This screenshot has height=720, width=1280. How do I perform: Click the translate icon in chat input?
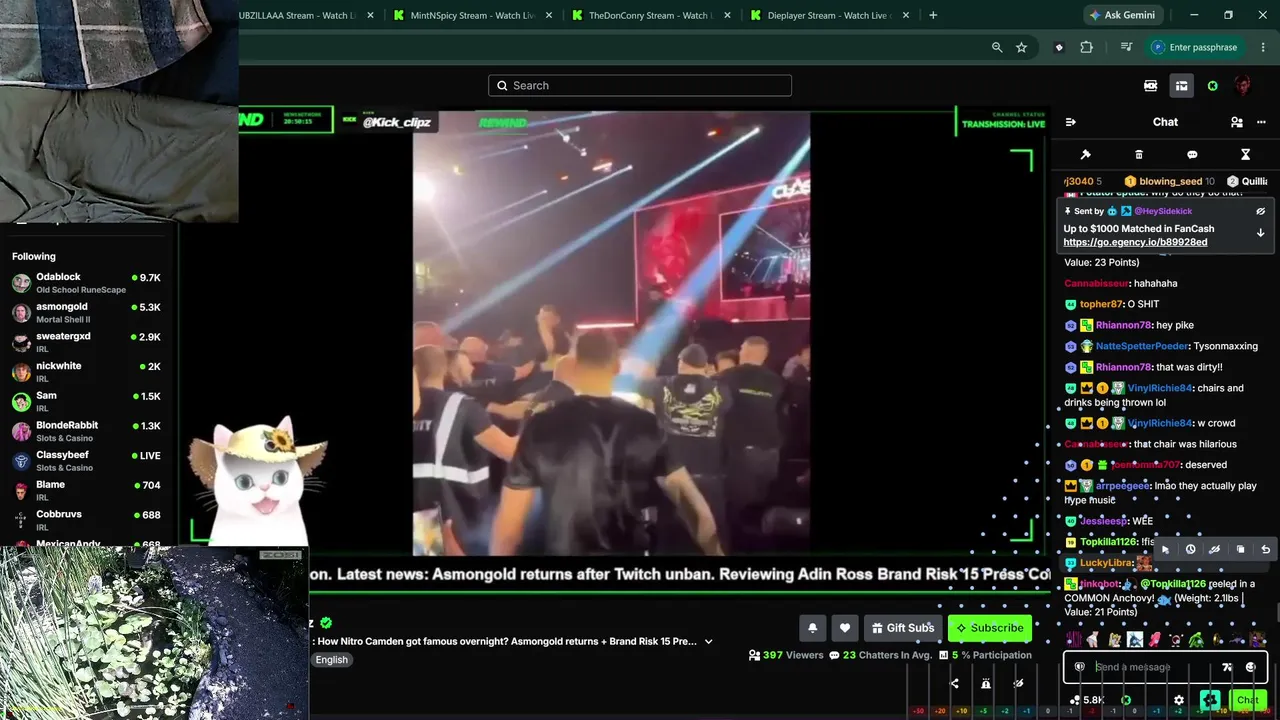(1227, 667)
